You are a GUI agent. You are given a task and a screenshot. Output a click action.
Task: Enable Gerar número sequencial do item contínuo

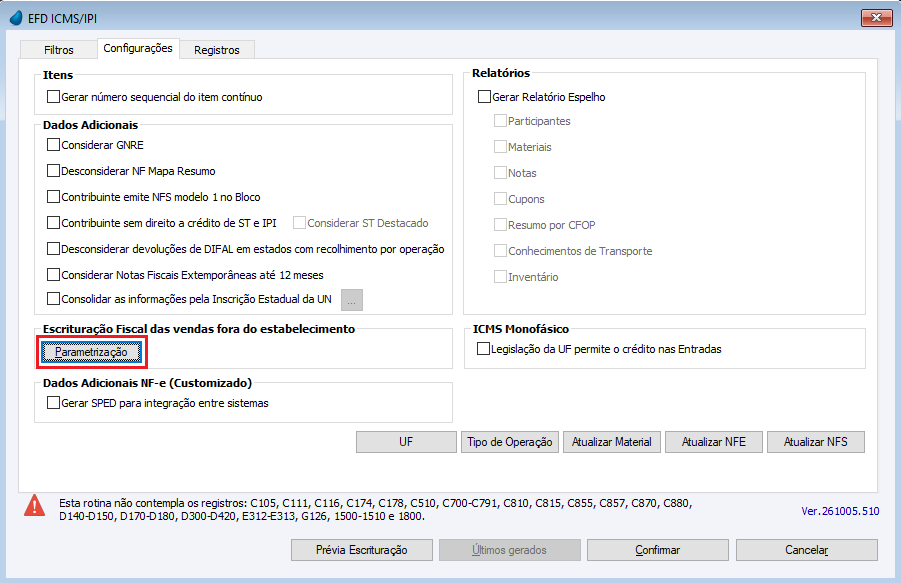[x=53, y=96]
